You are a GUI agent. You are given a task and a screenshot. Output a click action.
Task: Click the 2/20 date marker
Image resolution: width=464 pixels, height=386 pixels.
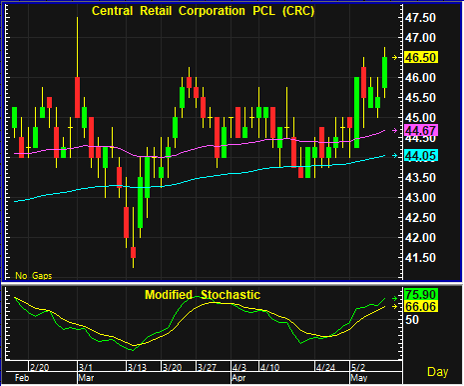click(x=39, y=367)
